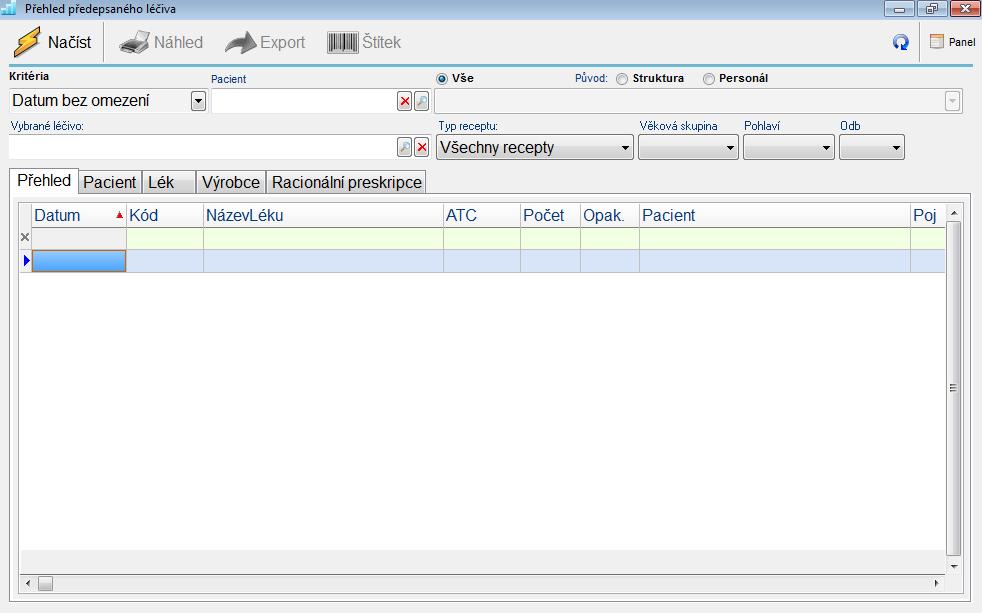The height and width of the screenshot is (613, 982).
Task: Click the Načíst button label
Action: pos(70,43)
